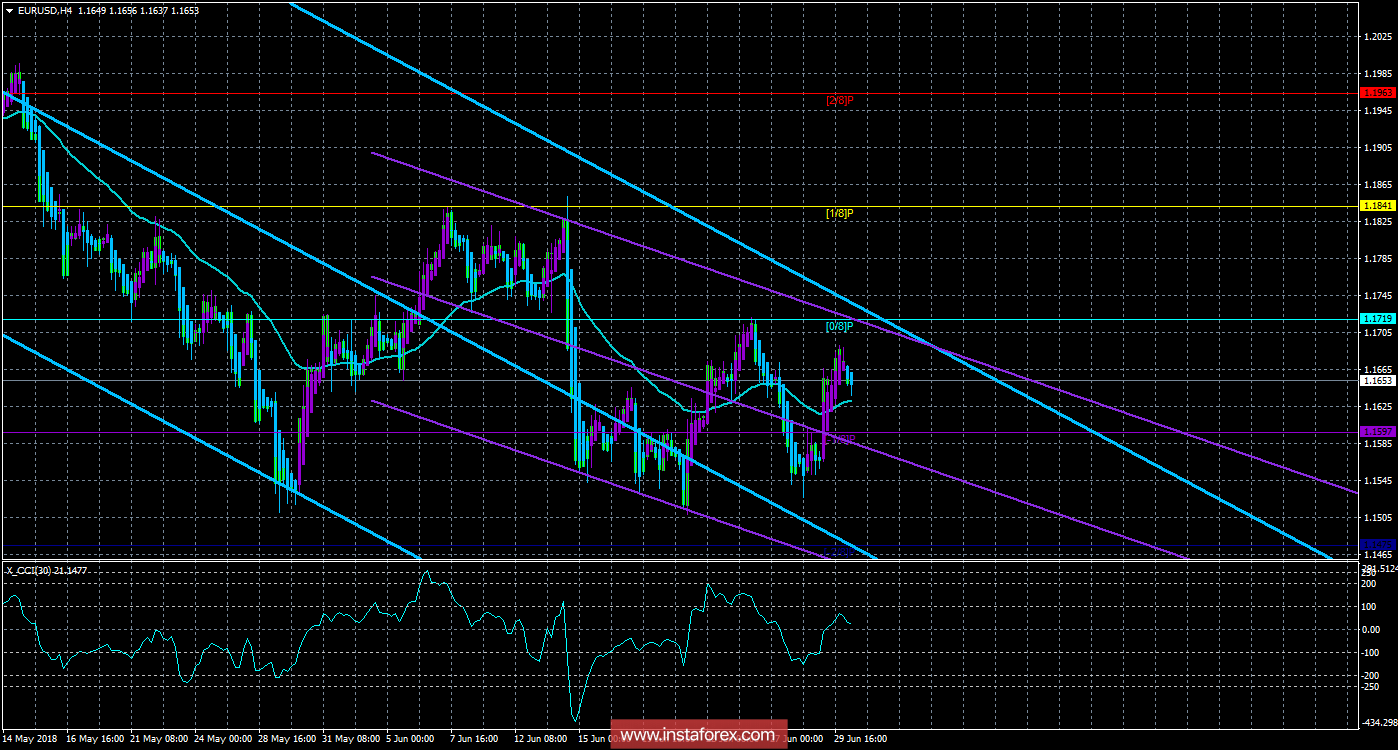Screen dimensions: 1398x750
Task: Click the 1.1625 price axis value
Action: click(x=1378, y=406)
